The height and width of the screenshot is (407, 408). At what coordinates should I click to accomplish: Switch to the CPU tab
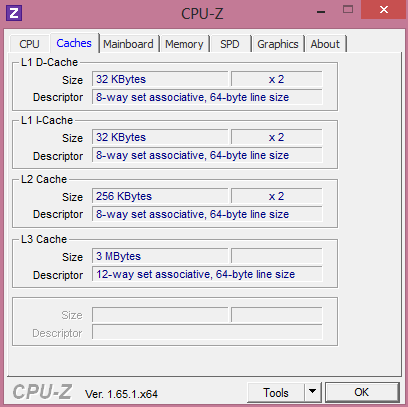point(29,44)
